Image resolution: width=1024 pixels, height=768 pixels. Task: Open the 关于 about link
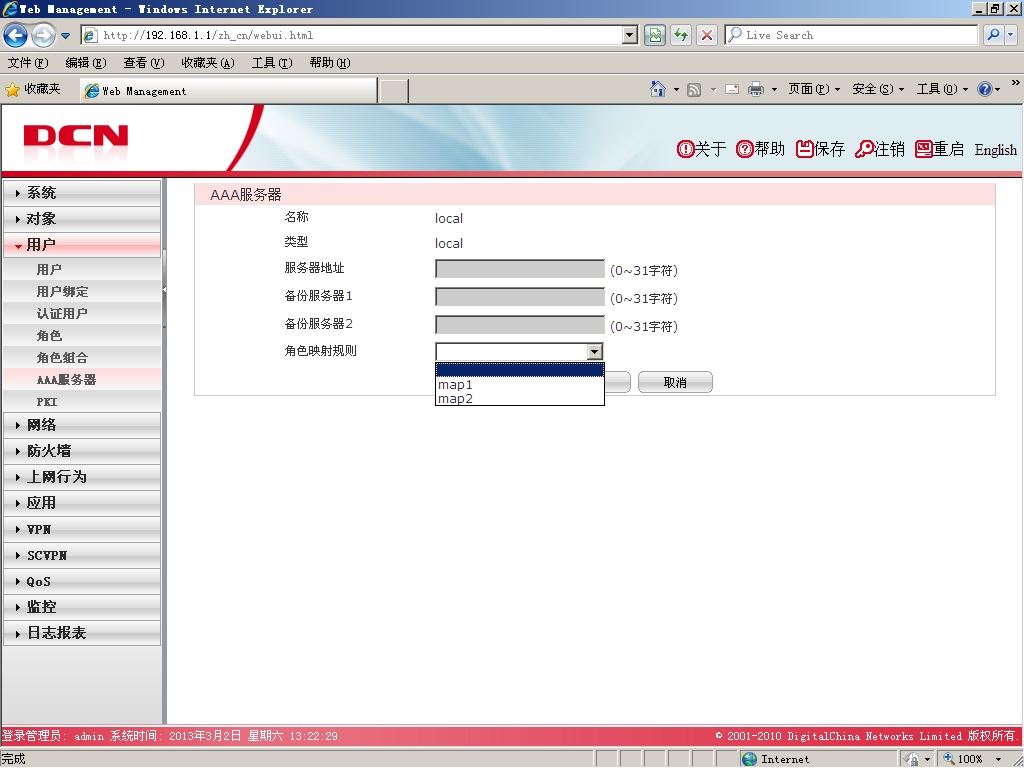pos(701,150)
